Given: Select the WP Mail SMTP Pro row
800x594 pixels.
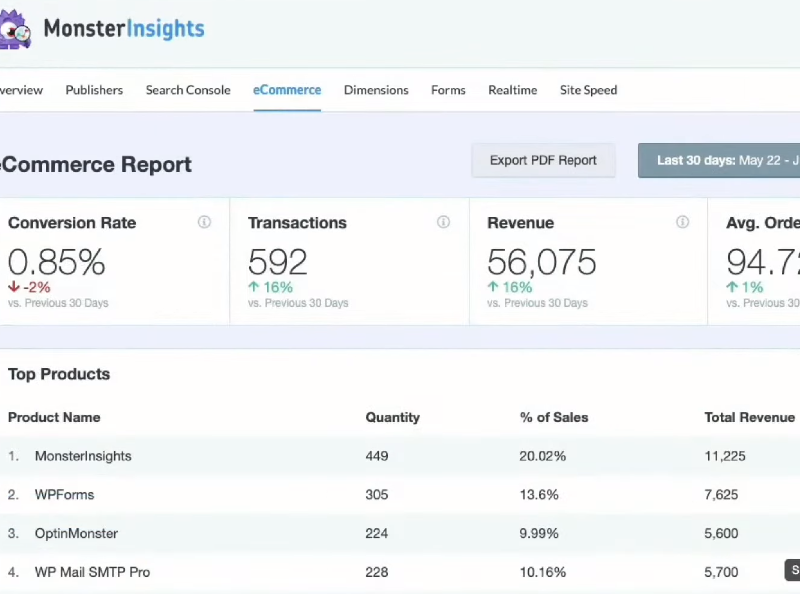Looking at the screenshot, I should coord(92,572).
